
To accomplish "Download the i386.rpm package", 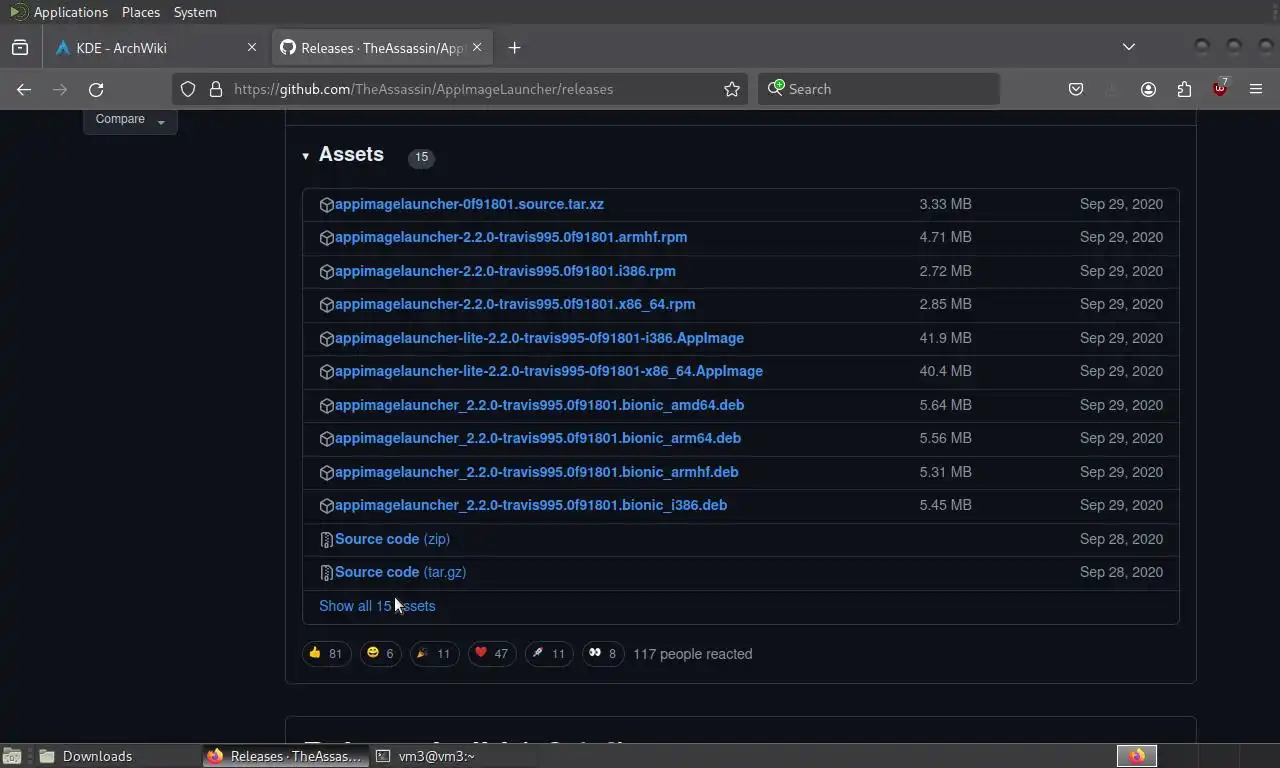I will pyautogui.click(x=505, y=271).
